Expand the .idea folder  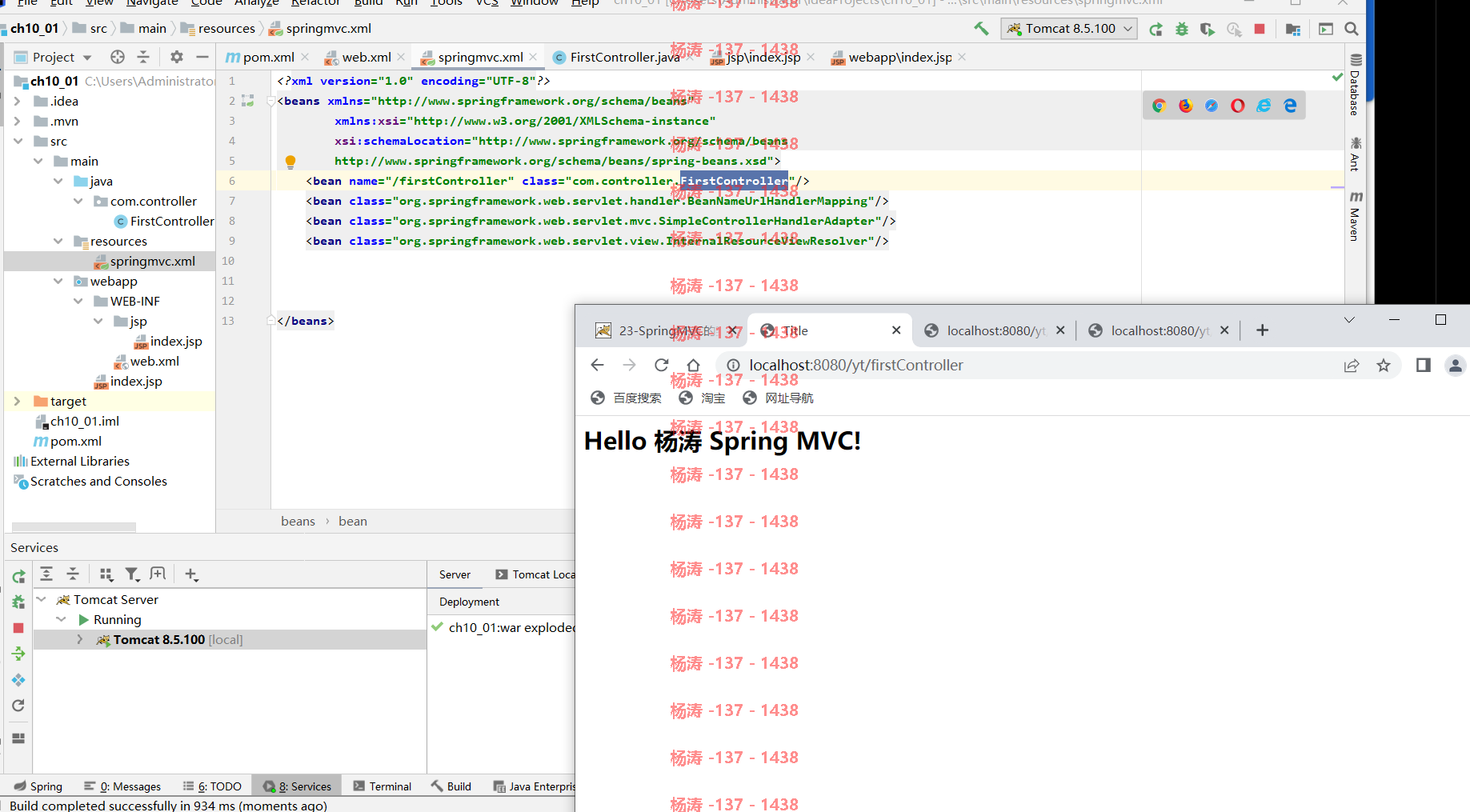click(17, 101)
